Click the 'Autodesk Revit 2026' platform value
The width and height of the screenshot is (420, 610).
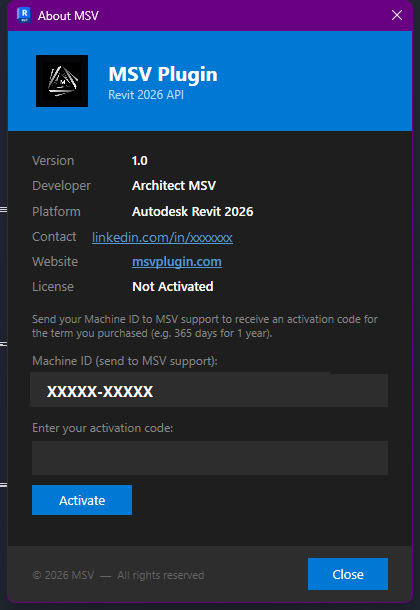(x=192, y=212)
